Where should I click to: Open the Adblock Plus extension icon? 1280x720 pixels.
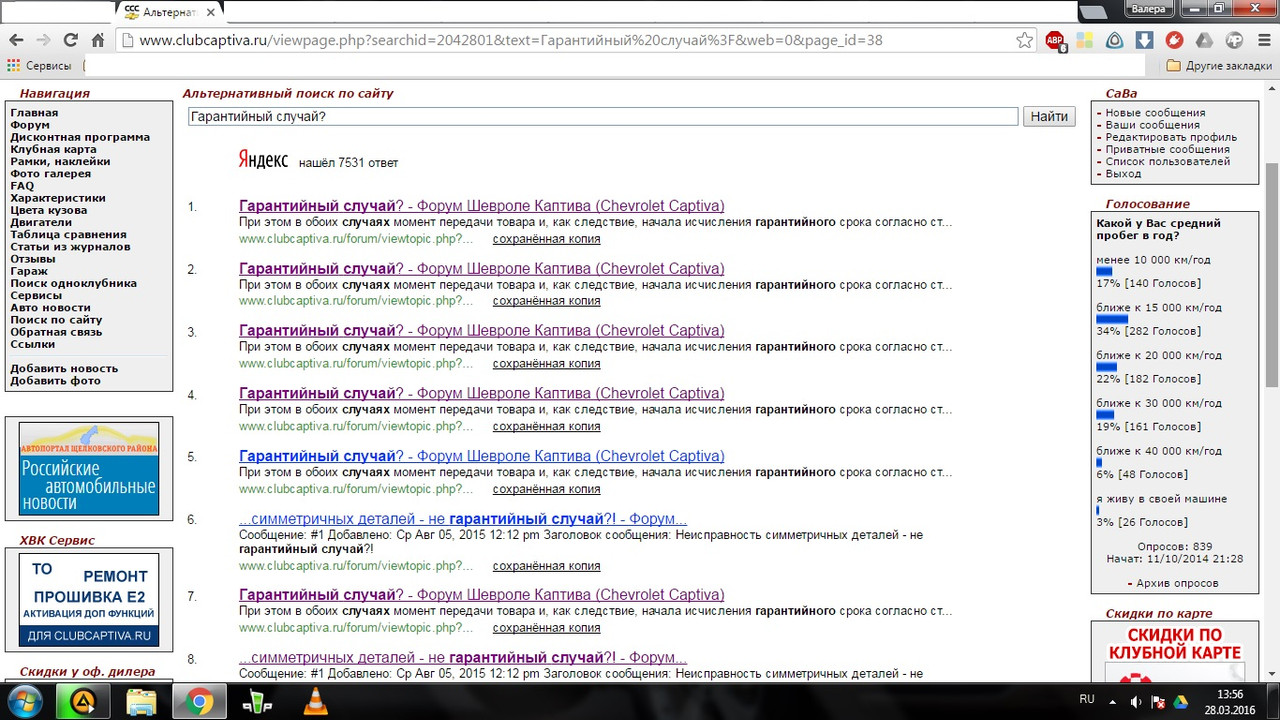1055,41
